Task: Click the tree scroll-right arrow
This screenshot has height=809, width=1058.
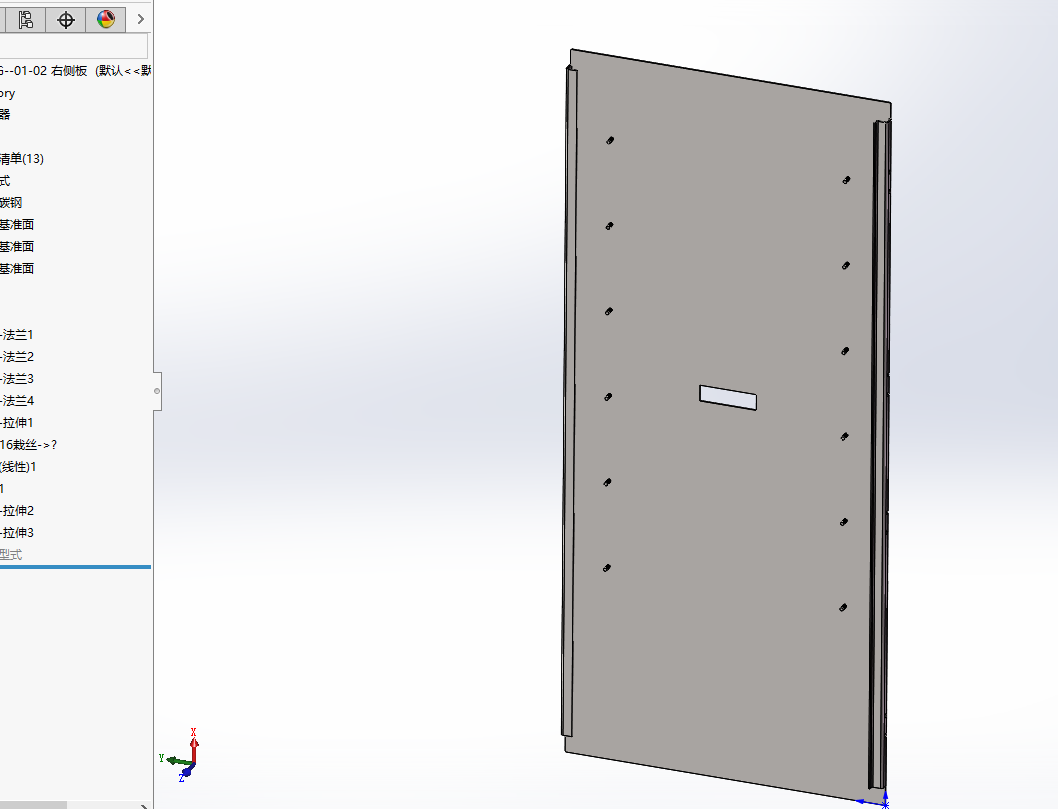Action: point(143,806)
